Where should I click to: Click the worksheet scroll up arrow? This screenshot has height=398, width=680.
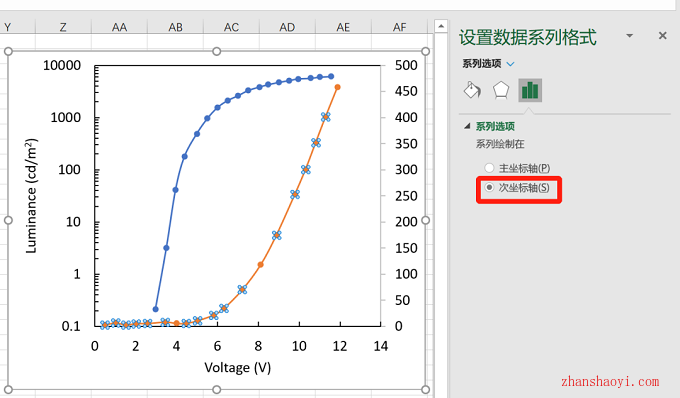pos(441,26)
